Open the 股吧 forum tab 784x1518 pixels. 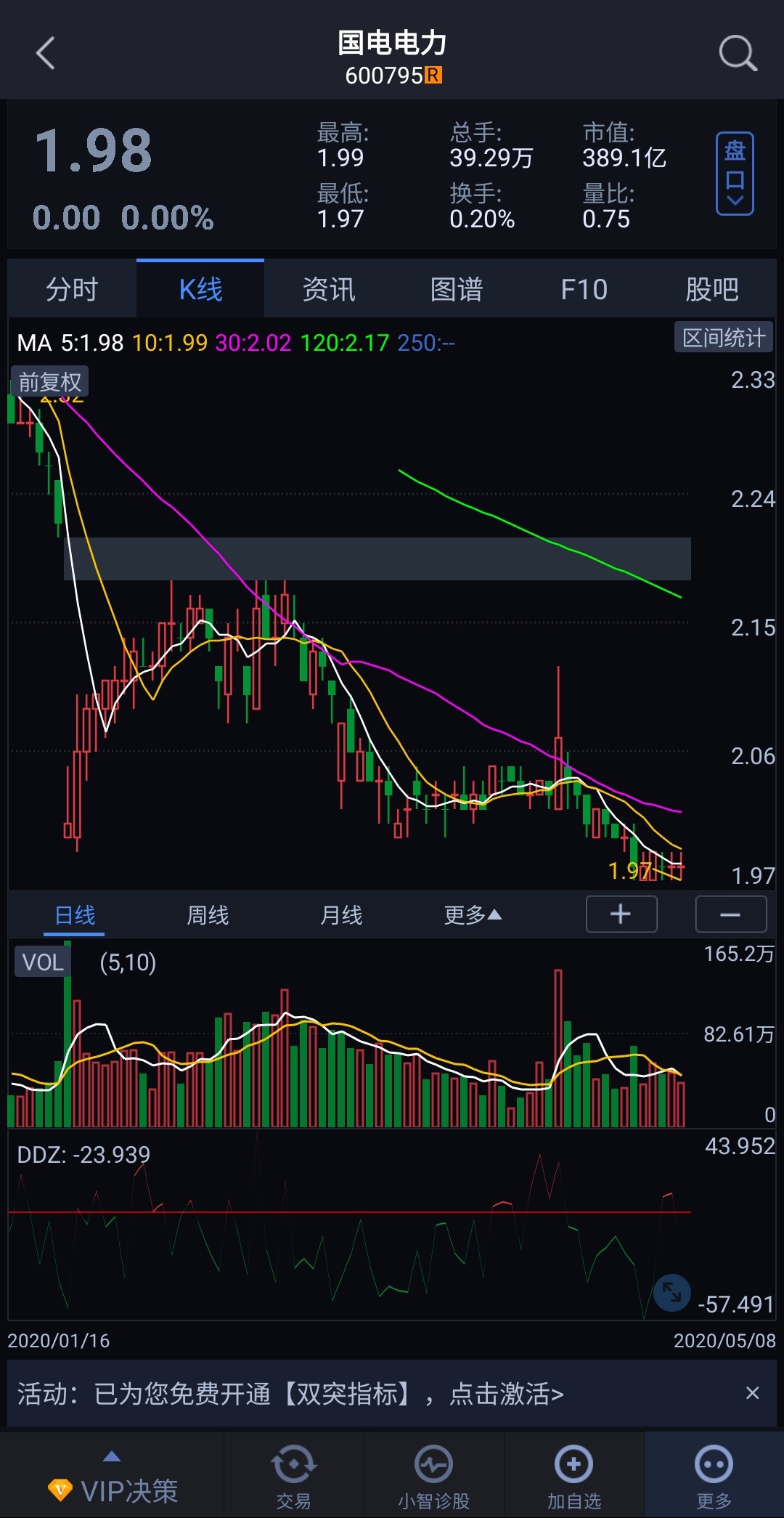click(712, 289)
